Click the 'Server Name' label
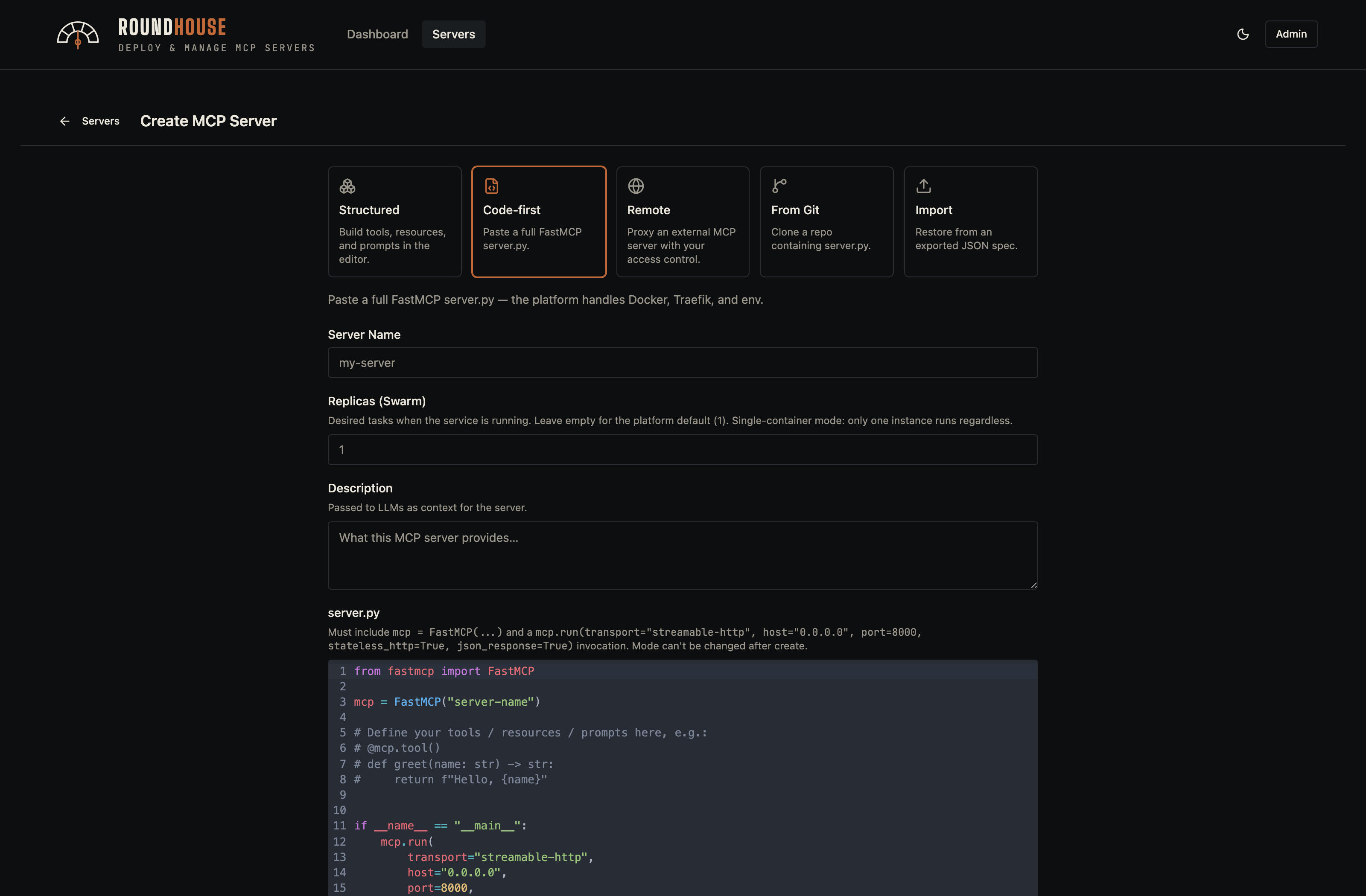This screenshot has height=896, width=1366. click(364, 335)
